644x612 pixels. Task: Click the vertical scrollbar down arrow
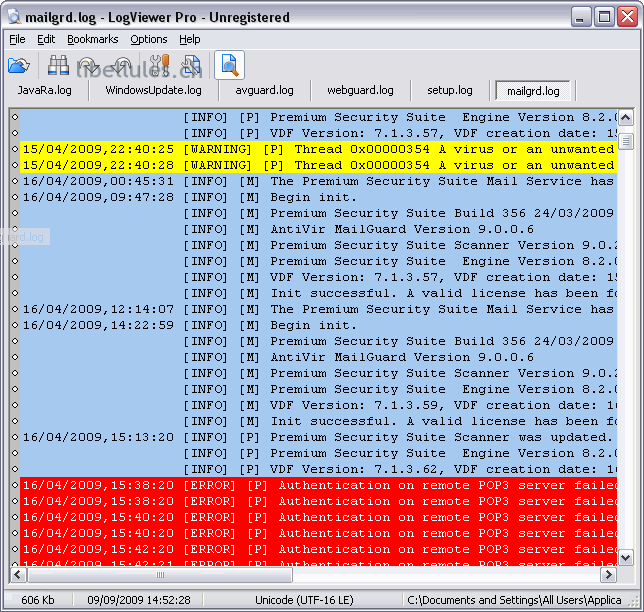pyautogui.click(x=626, y=557)
